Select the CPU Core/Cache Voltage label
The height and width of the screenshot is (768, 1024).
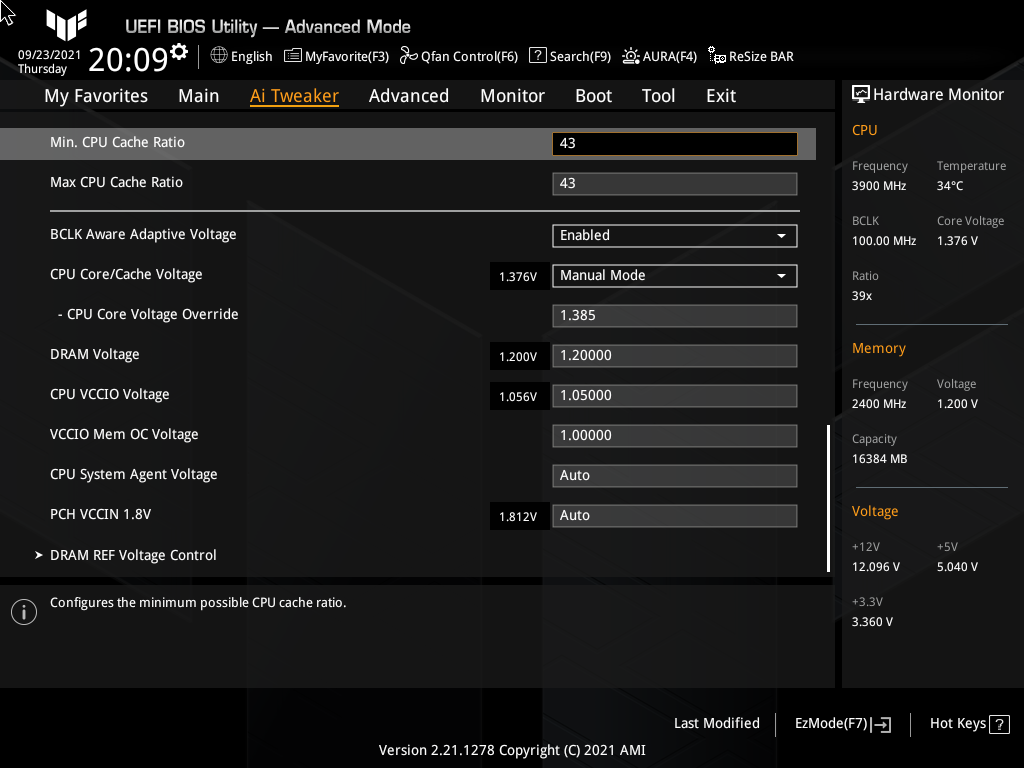click(126, 274)
